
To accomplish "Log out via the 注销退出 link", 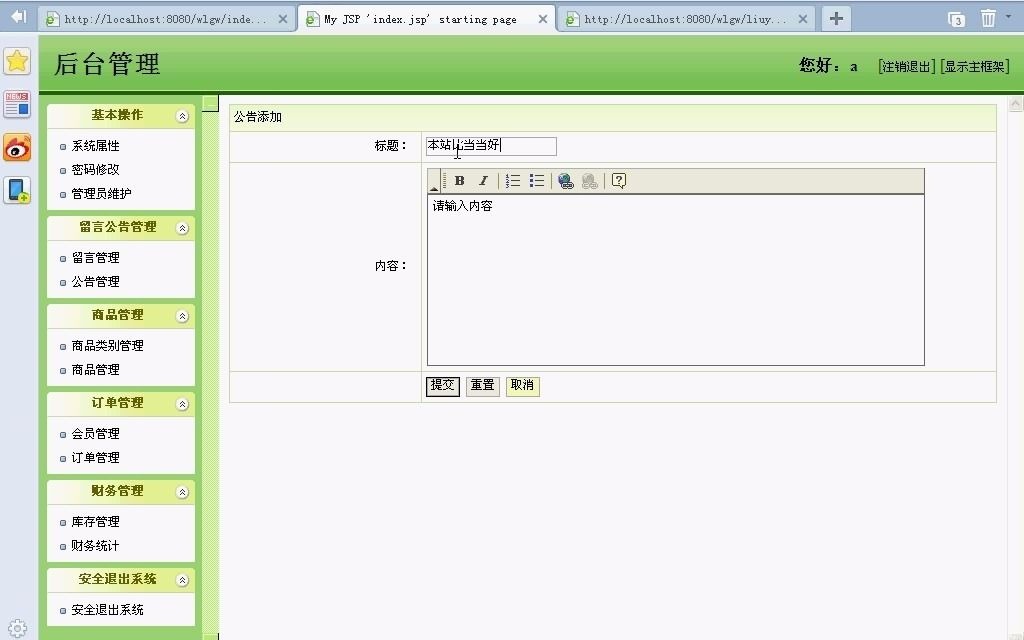I will point(904,66).
